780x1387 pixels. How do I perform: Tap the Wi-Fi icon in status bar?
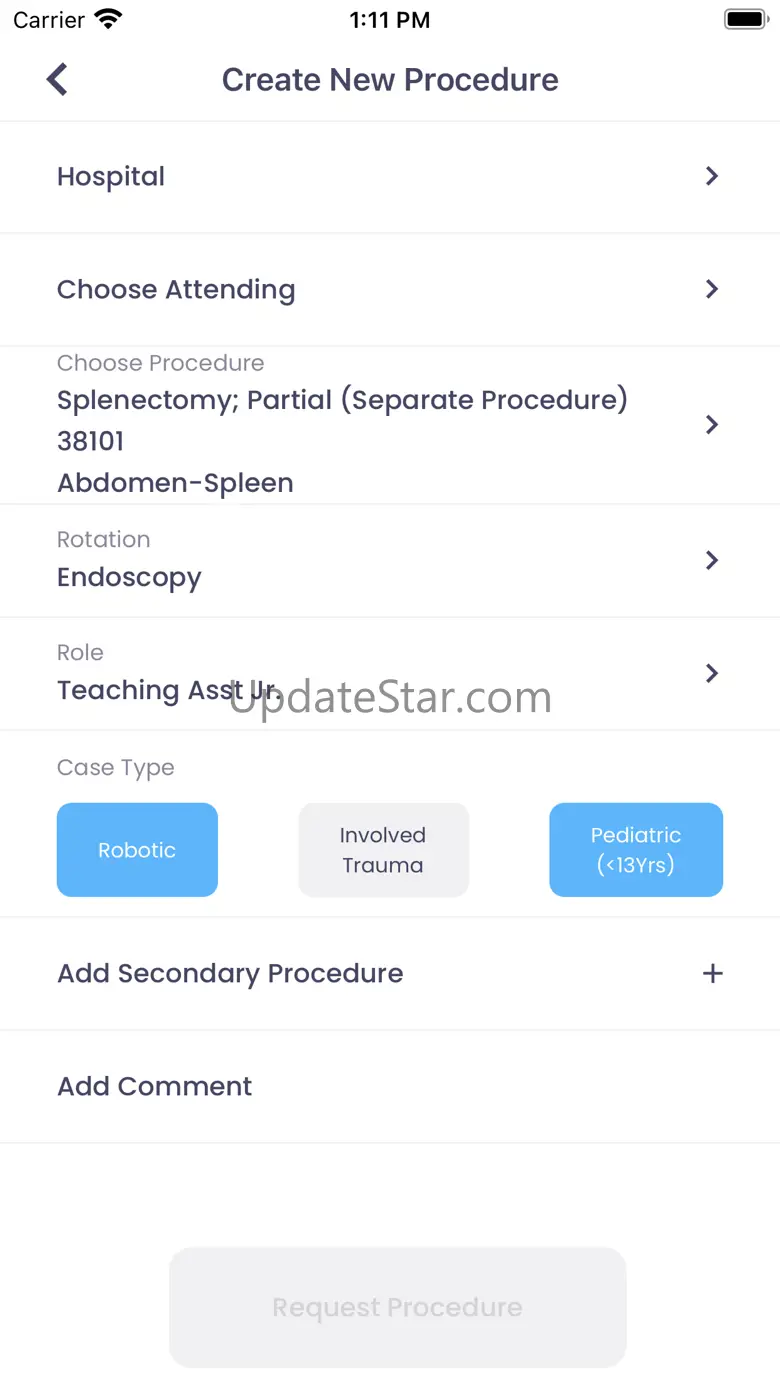(x=108, y=19)
